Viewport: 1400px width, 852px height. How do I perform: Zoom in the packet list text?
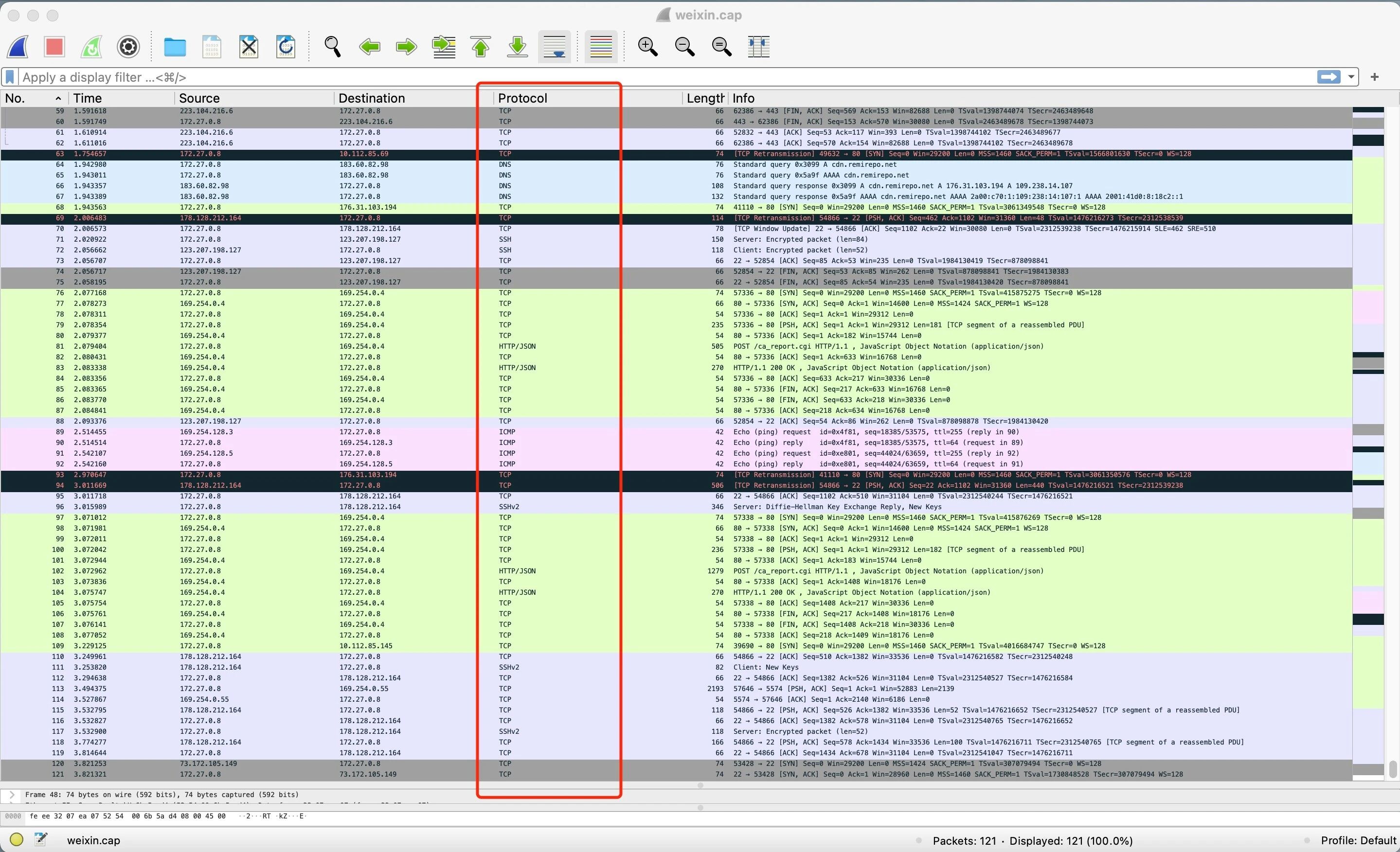pos(648,47)
